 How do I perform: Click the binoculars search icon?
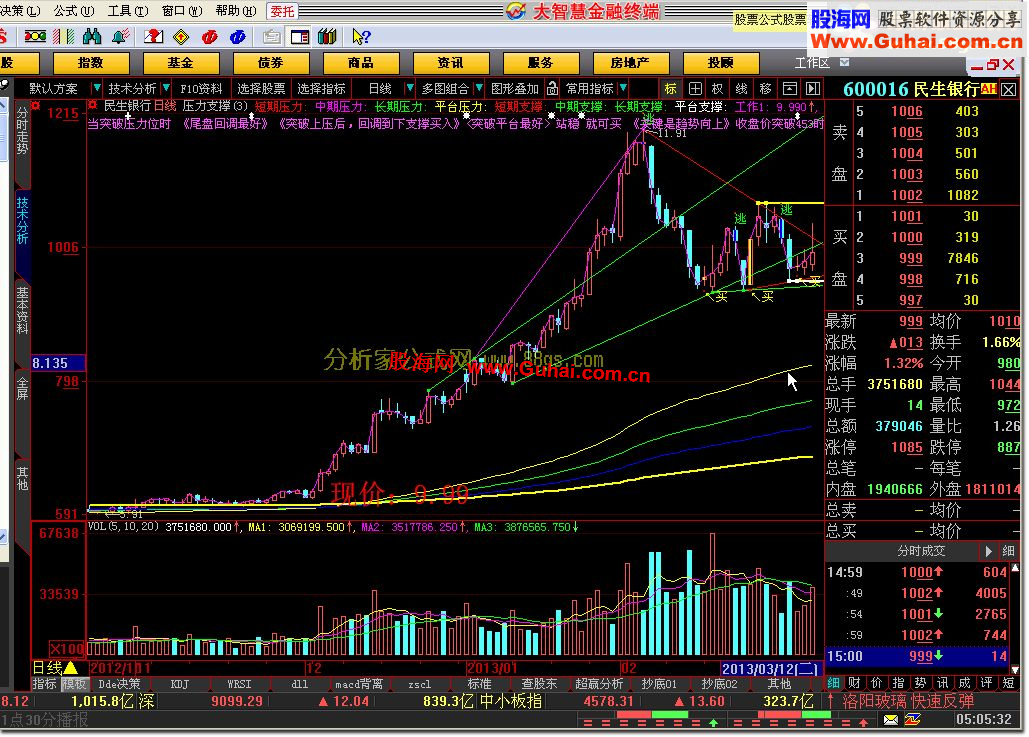[x=93, y=37]
